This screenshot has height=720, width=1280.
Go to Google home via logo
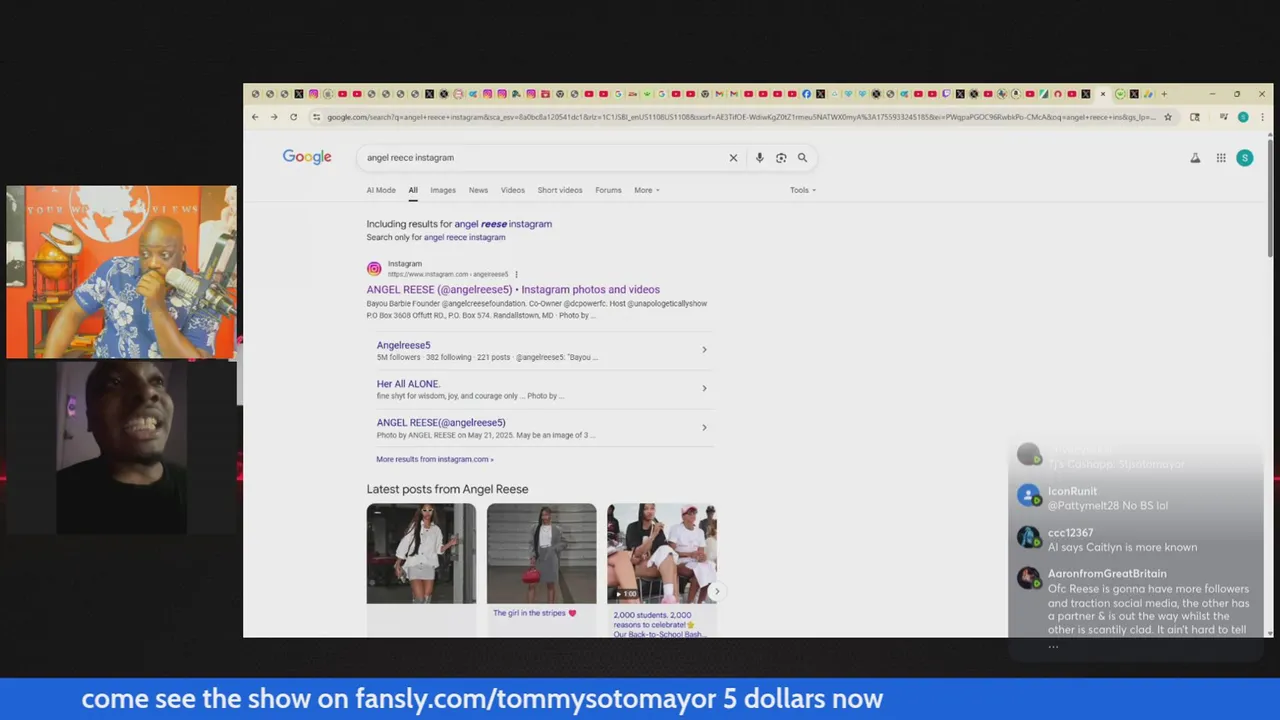click(x=307, y=157)
